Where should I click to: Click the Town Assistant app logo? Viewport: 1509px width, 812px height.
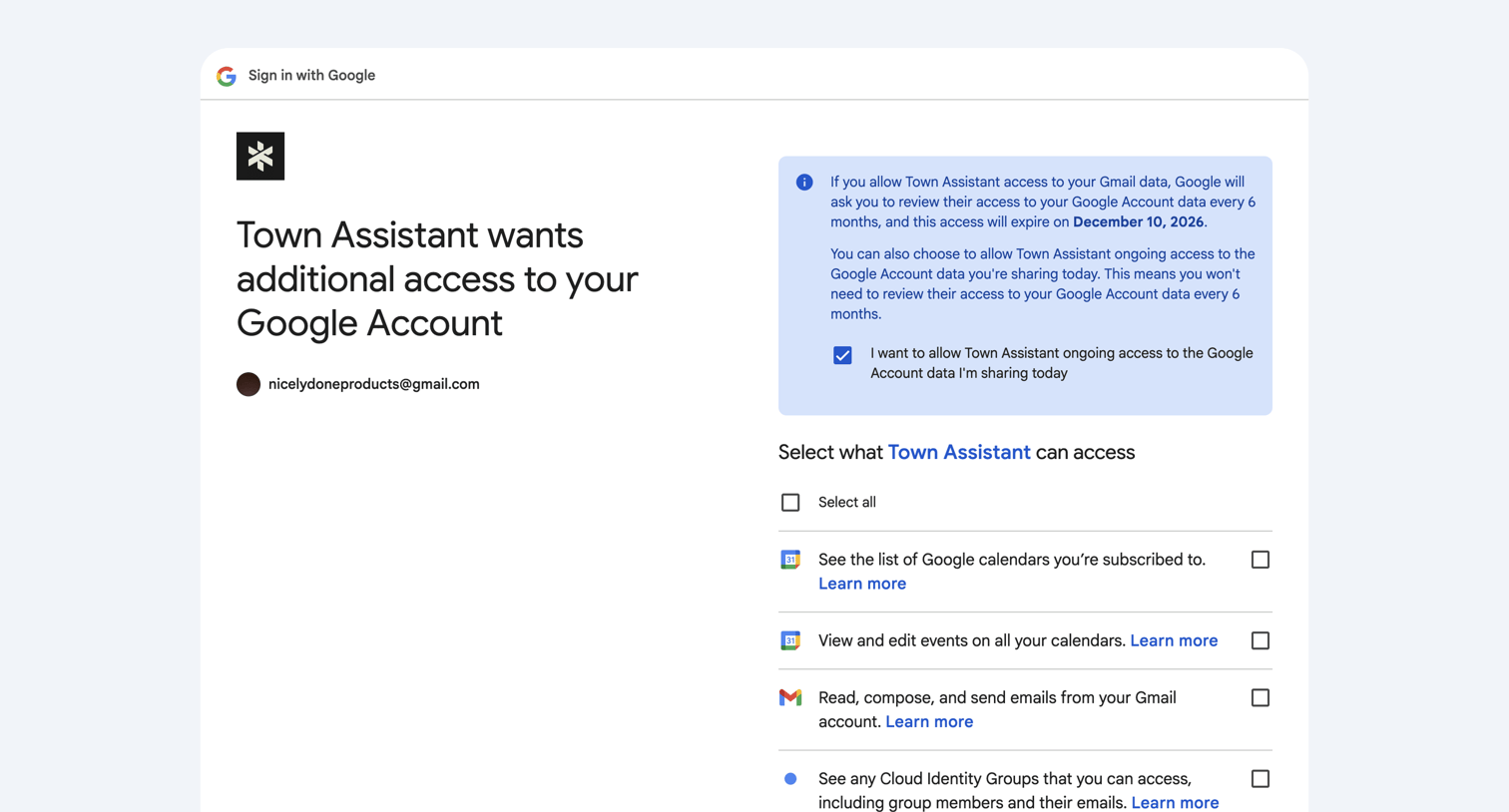(260, 156)
